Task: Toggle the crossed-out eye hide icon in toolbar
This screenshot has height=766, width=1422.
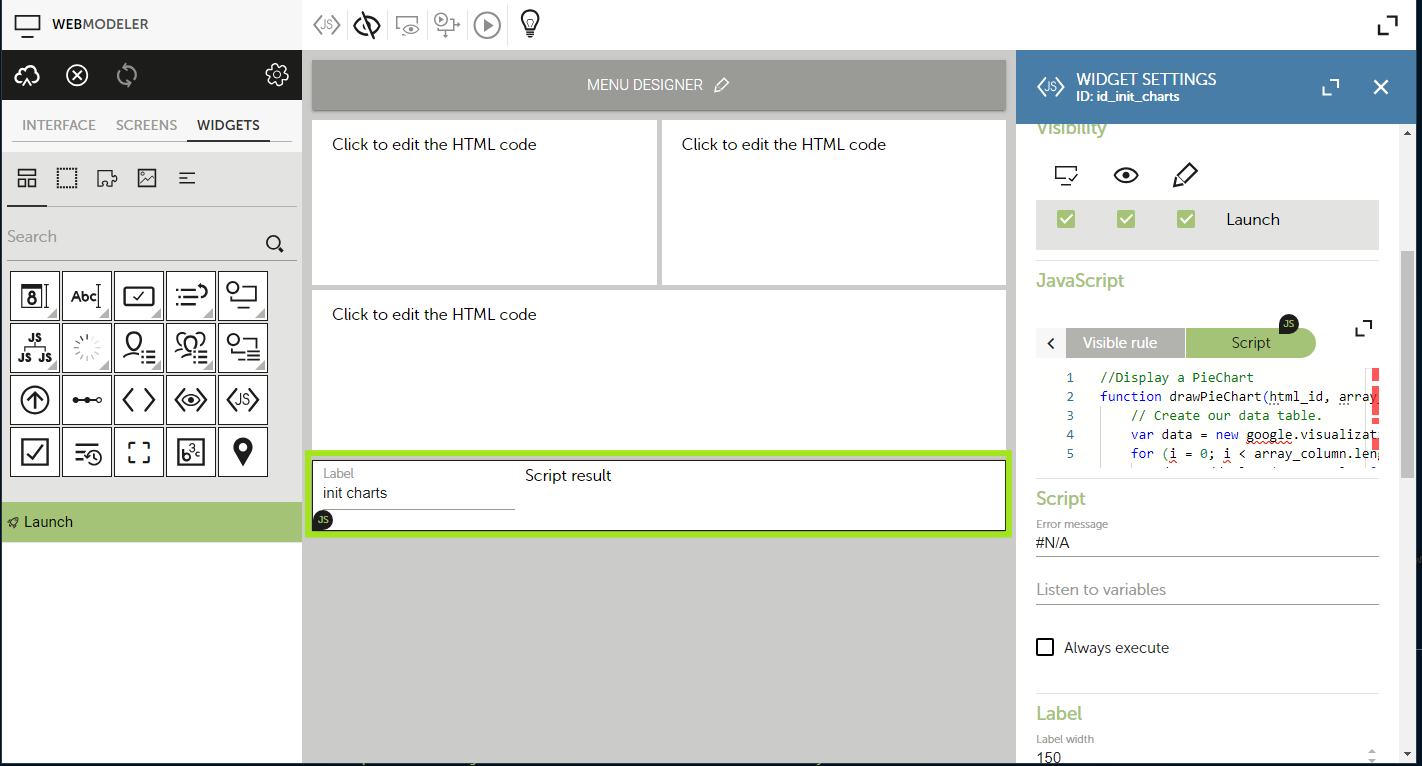Action: pos(367,25)
